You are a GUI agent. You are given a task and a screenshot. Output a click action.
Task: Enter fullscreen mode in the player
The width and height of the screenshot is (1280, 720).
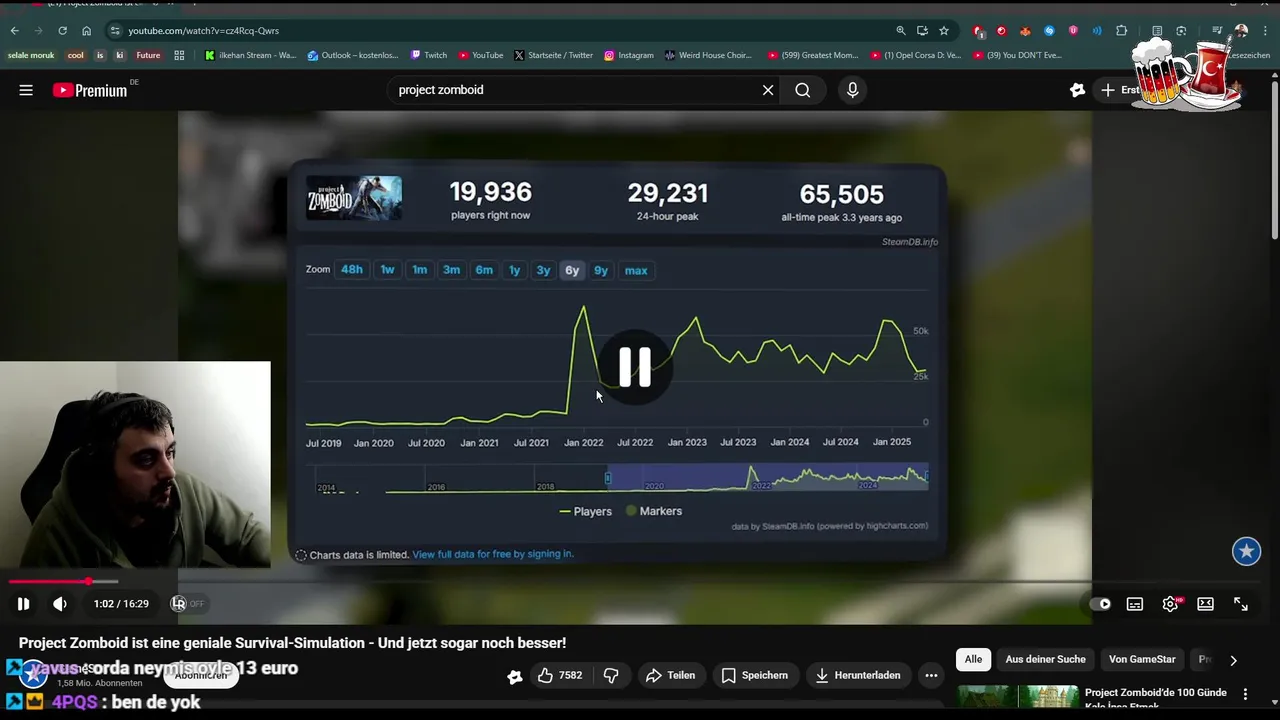click(1241, 603)
